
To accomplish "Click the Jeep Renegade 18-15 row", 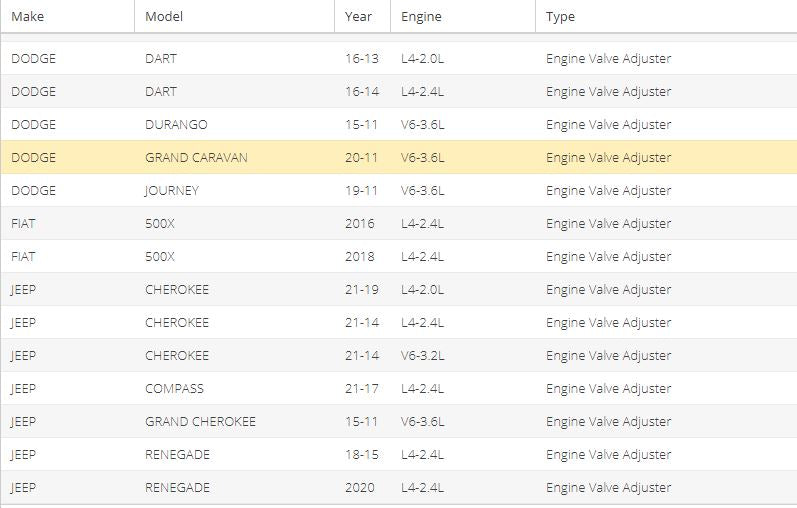I will [x=398, y=455].
